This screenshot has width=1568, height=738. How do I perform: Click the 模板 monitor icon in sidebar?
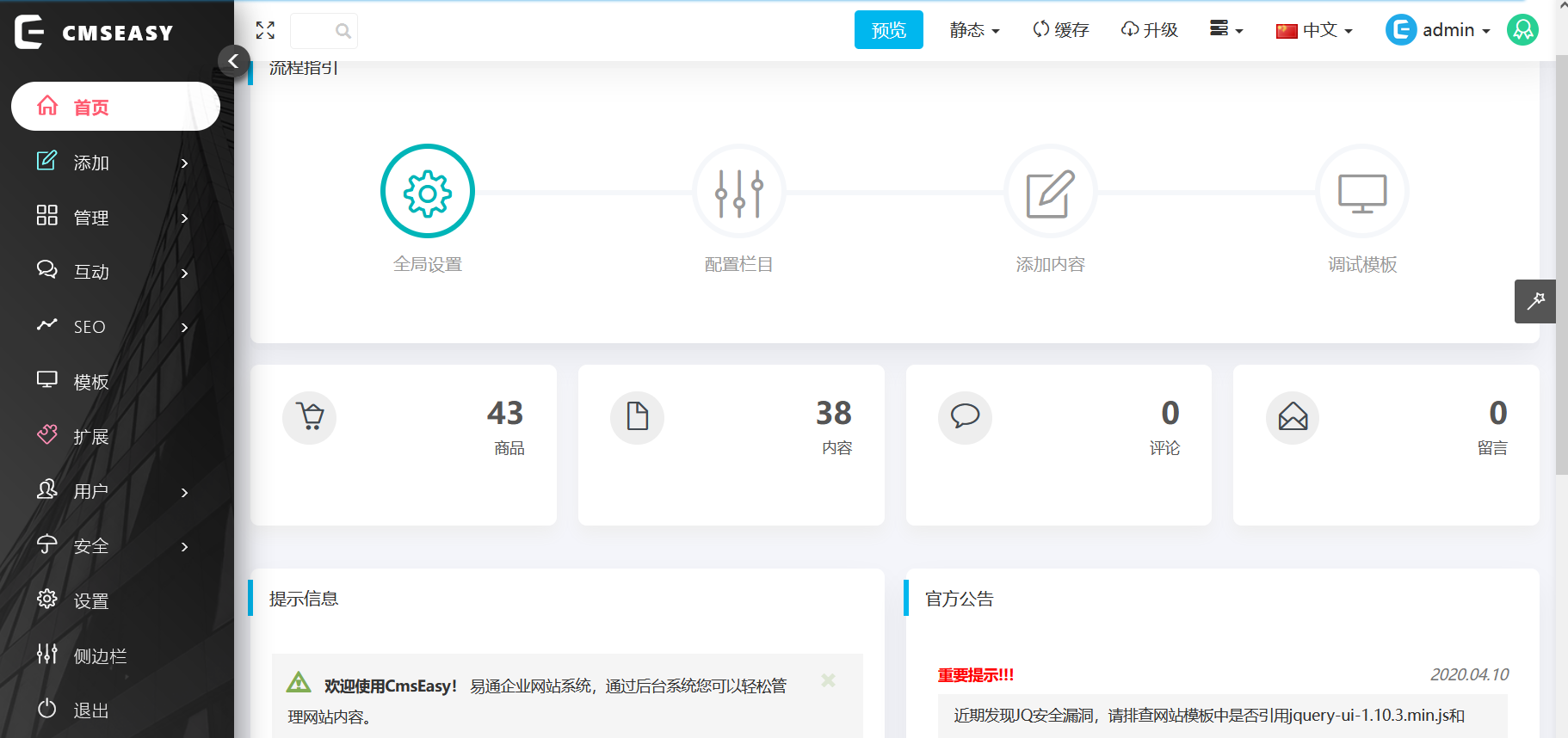coord(46,379)
